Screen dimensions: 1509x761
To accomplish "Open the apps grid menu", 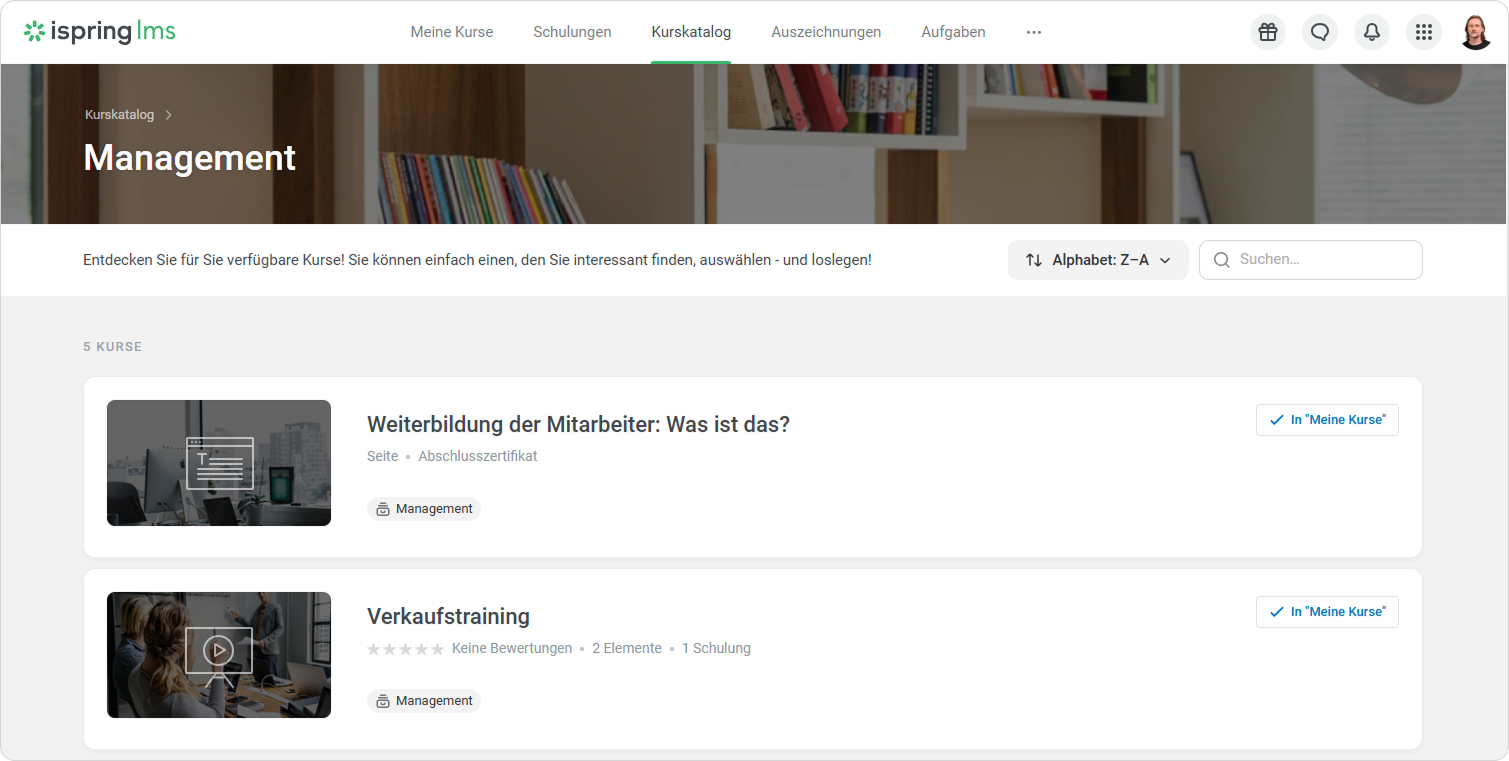I will (x=1424, y=32).
